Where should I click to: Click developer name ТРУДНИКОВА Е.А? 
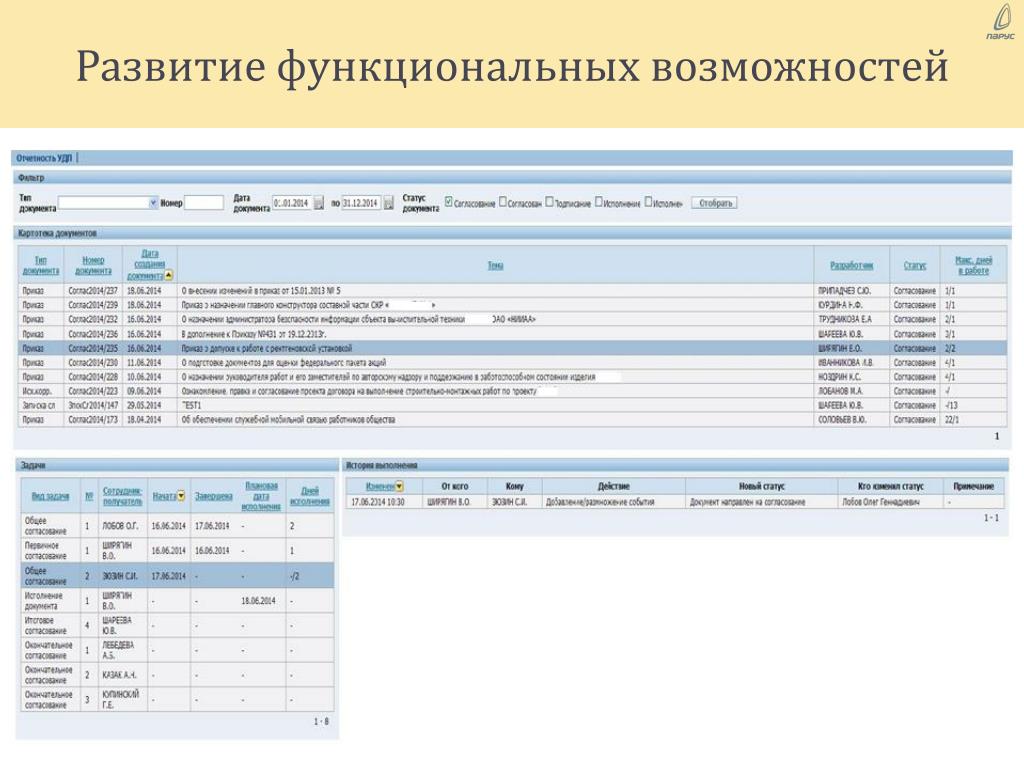point(845,319)
